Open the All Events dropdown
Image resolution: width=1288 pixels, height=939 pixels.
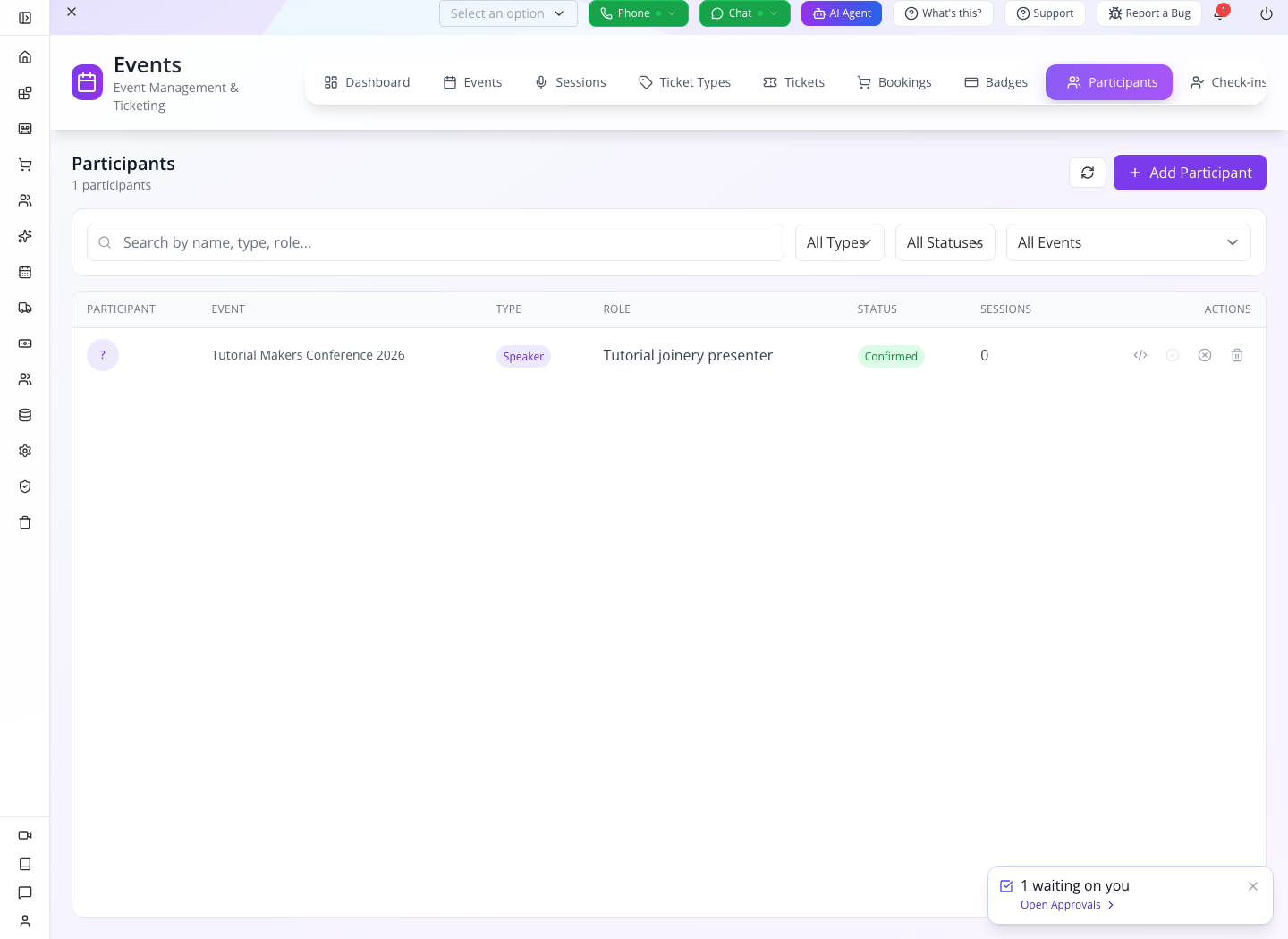pos(1129,242)
